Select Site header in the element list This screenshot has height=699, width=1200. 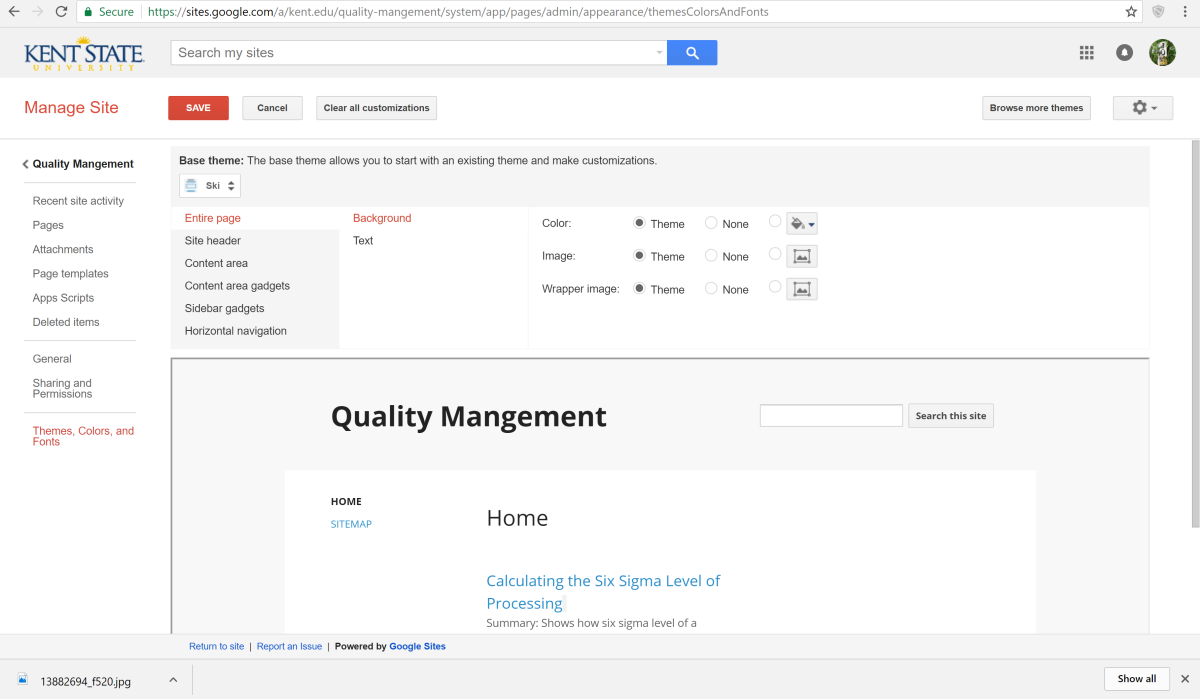[x=212, y=241]
